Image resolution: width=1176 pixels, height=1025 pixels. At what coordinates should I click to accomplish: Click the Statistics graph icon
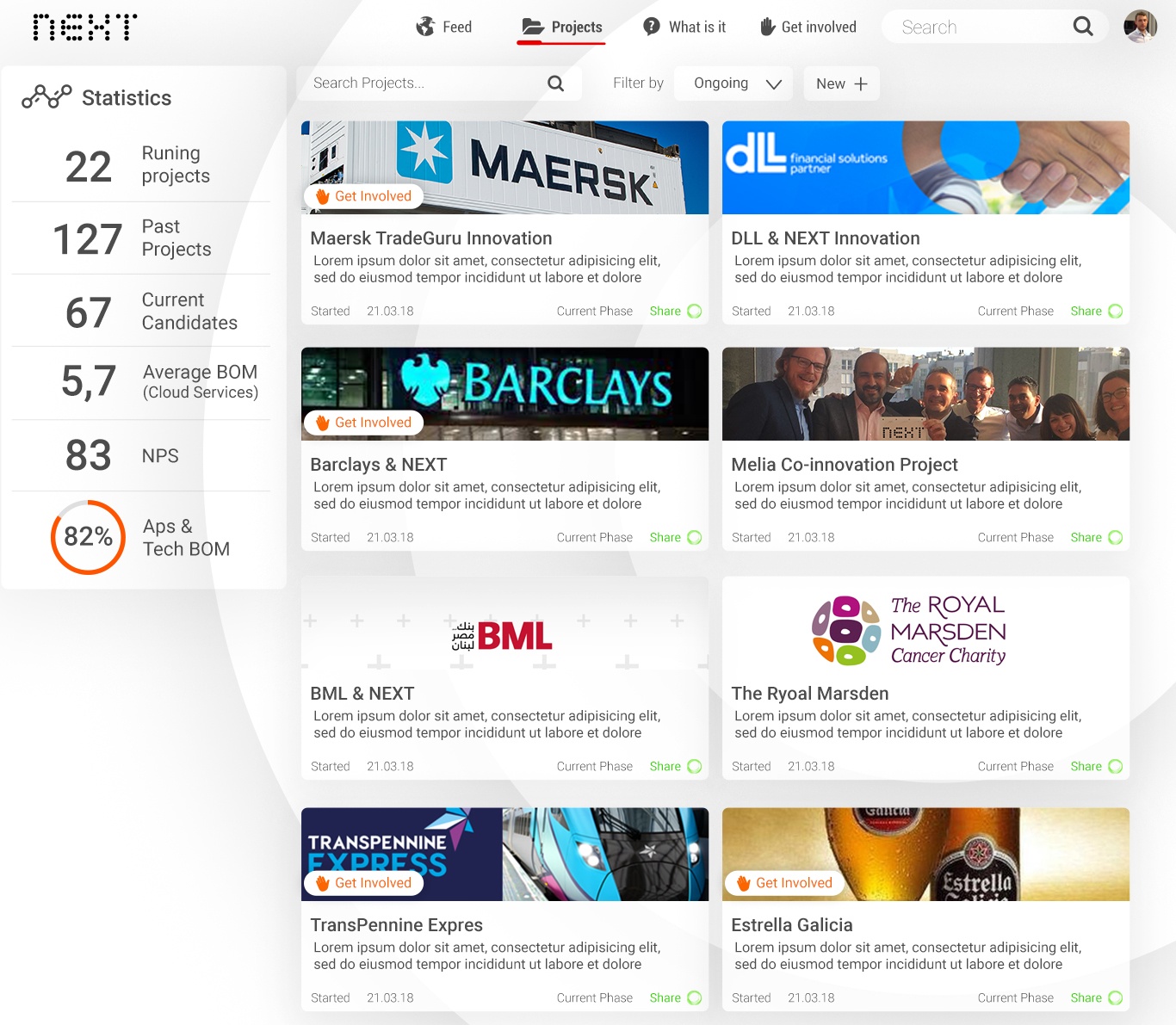click(46, 97)
